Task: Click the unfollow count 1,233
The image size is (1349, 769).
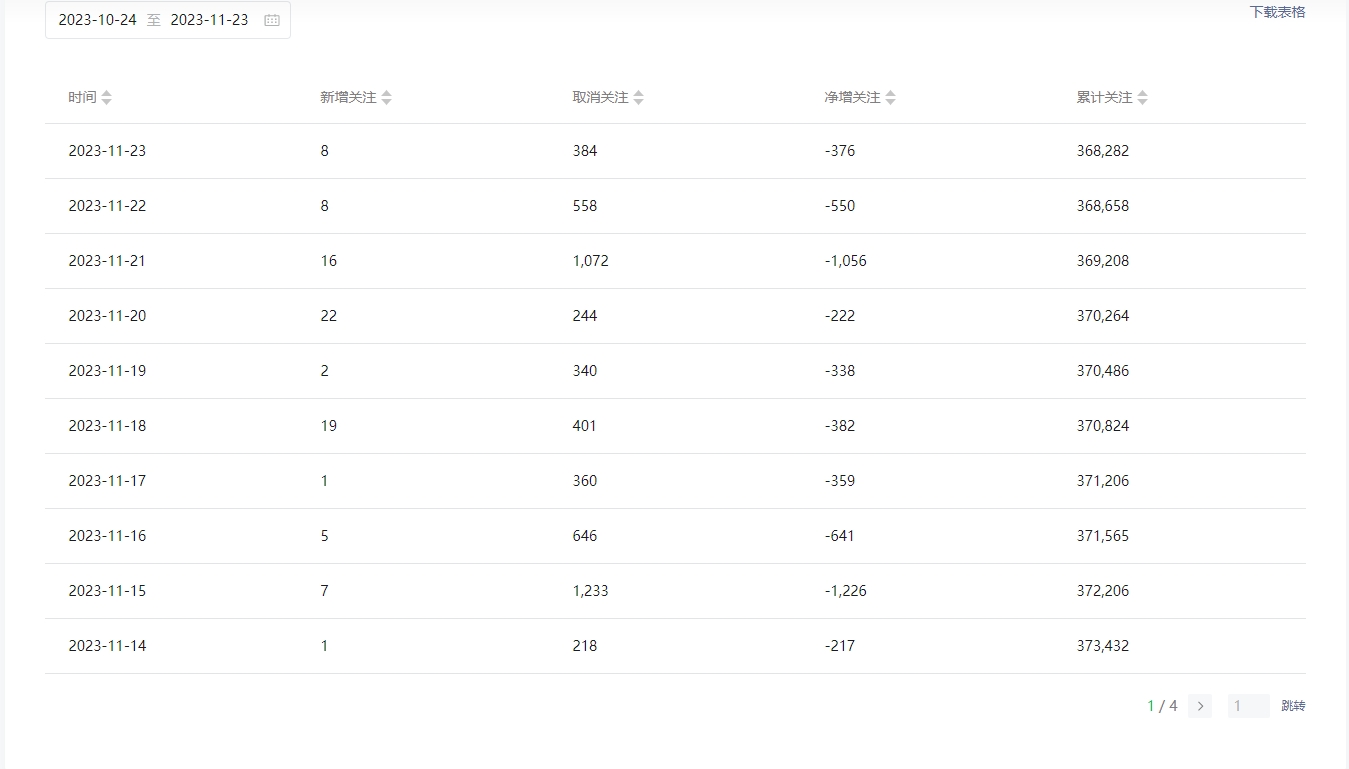Action: [x=591, y=591]
